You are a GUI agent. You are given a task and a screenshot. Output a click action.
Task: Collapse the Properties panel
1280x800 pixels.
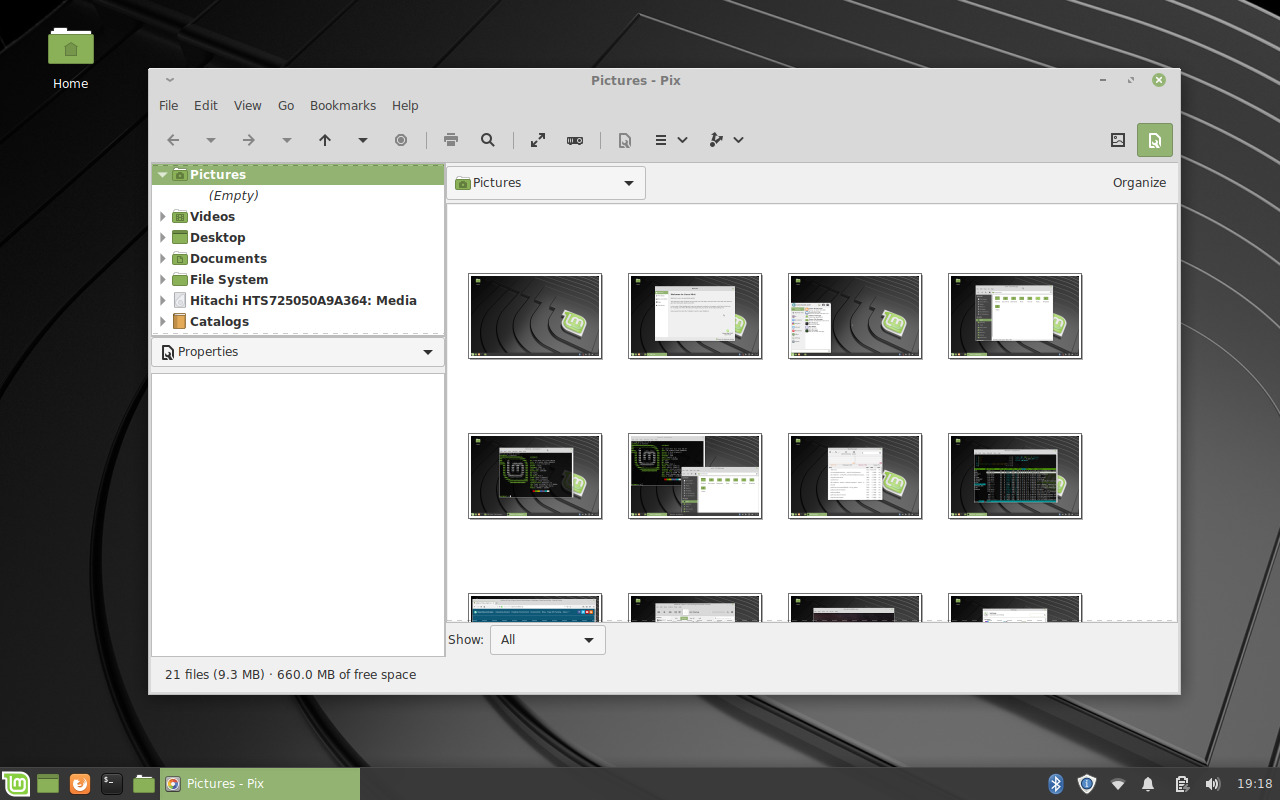pos(427,352)
